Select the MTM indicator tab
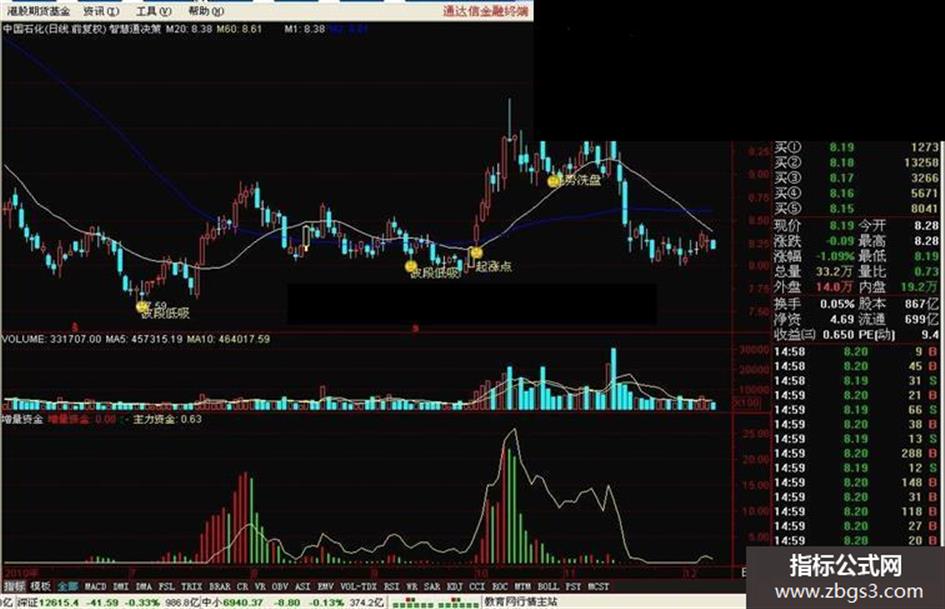Image resolution: width=945 pixels, height=609 pixels. [523, 586]
